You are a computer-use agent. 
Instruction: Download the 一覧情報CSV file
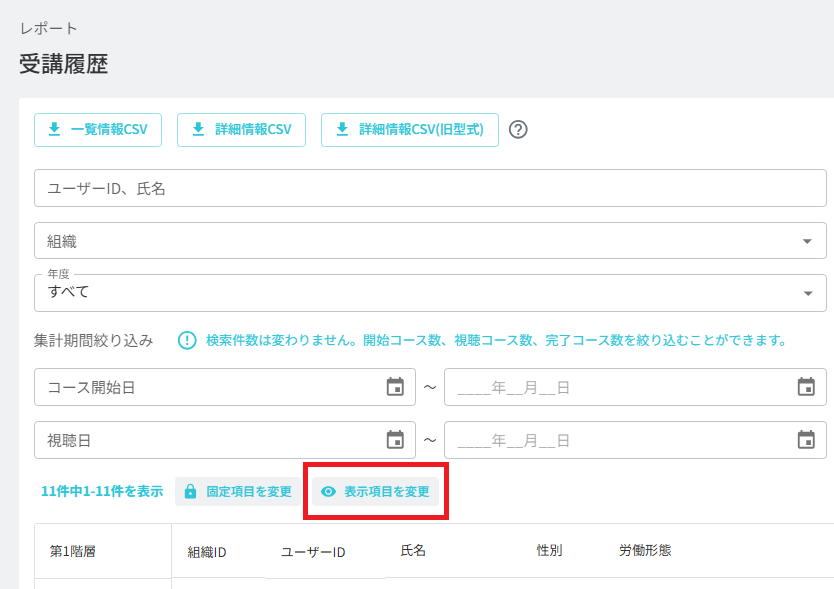98,130
